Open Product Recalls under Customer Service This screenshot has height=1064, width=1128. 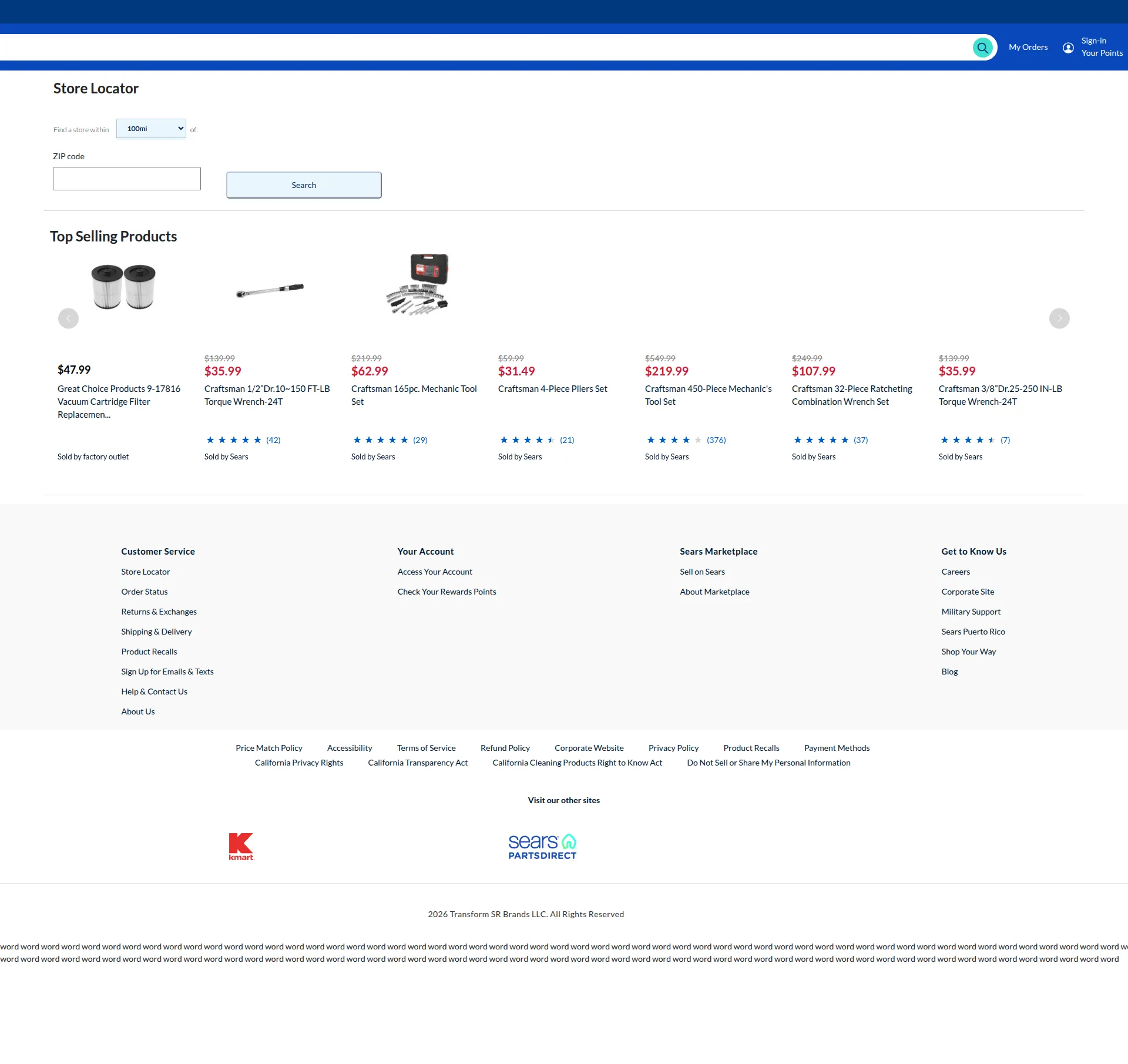[x=149, y=652]
